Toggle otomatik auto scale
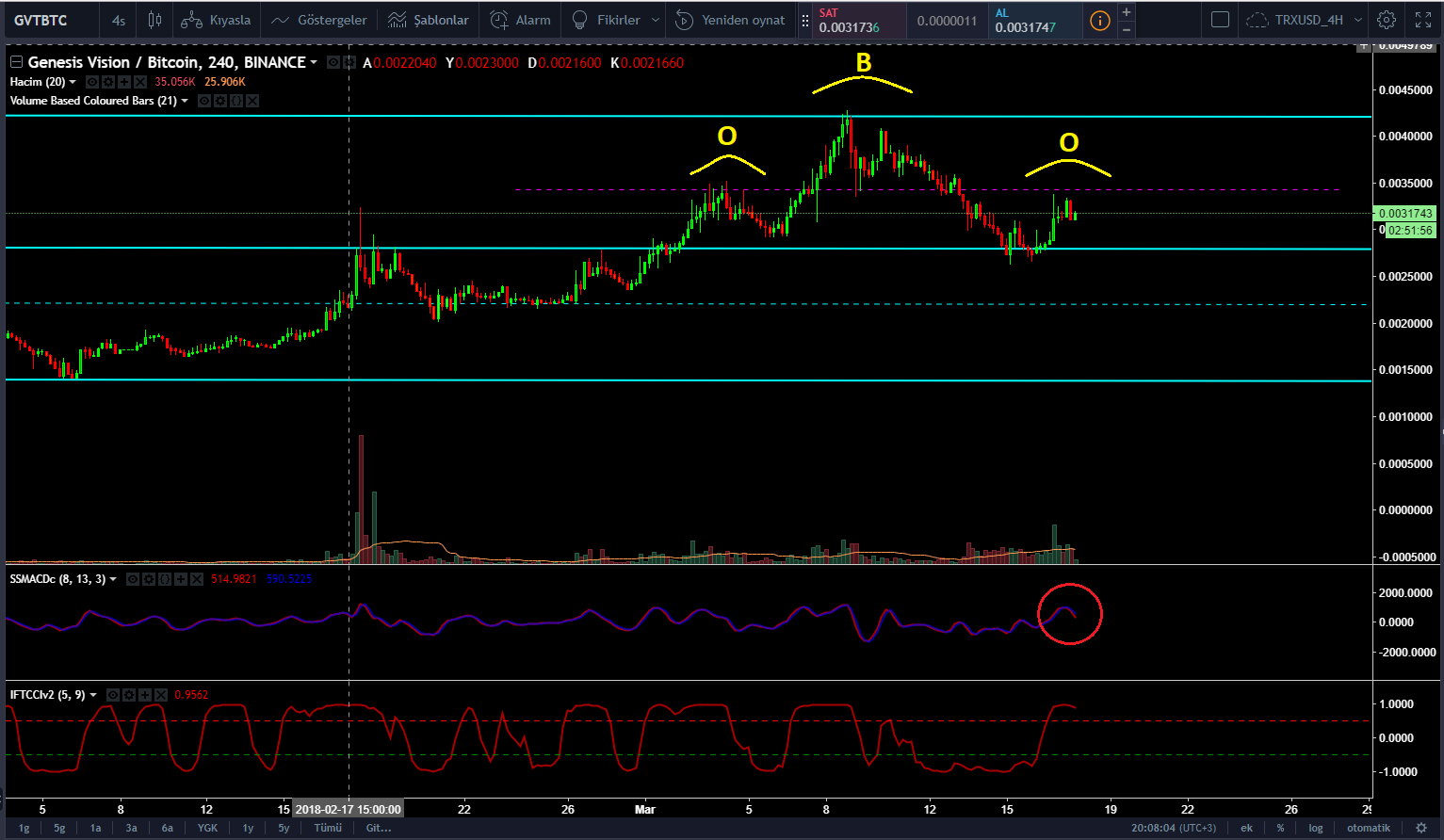The image size is (1444, 840). [x=1369, y=828]
